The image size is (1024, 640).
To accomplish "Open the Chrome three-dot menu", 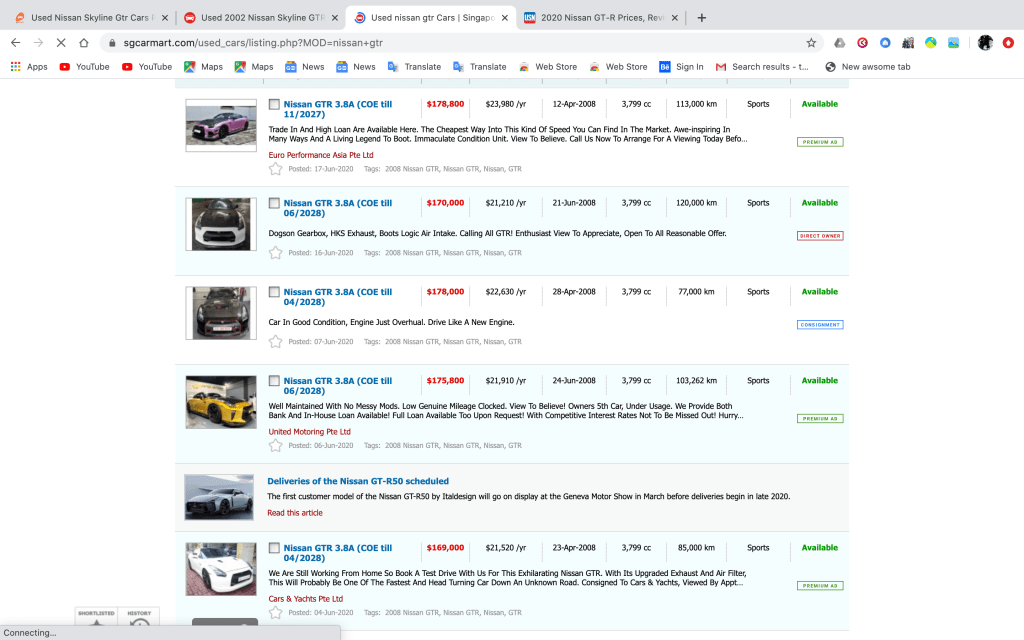I will click(1009, 43).
